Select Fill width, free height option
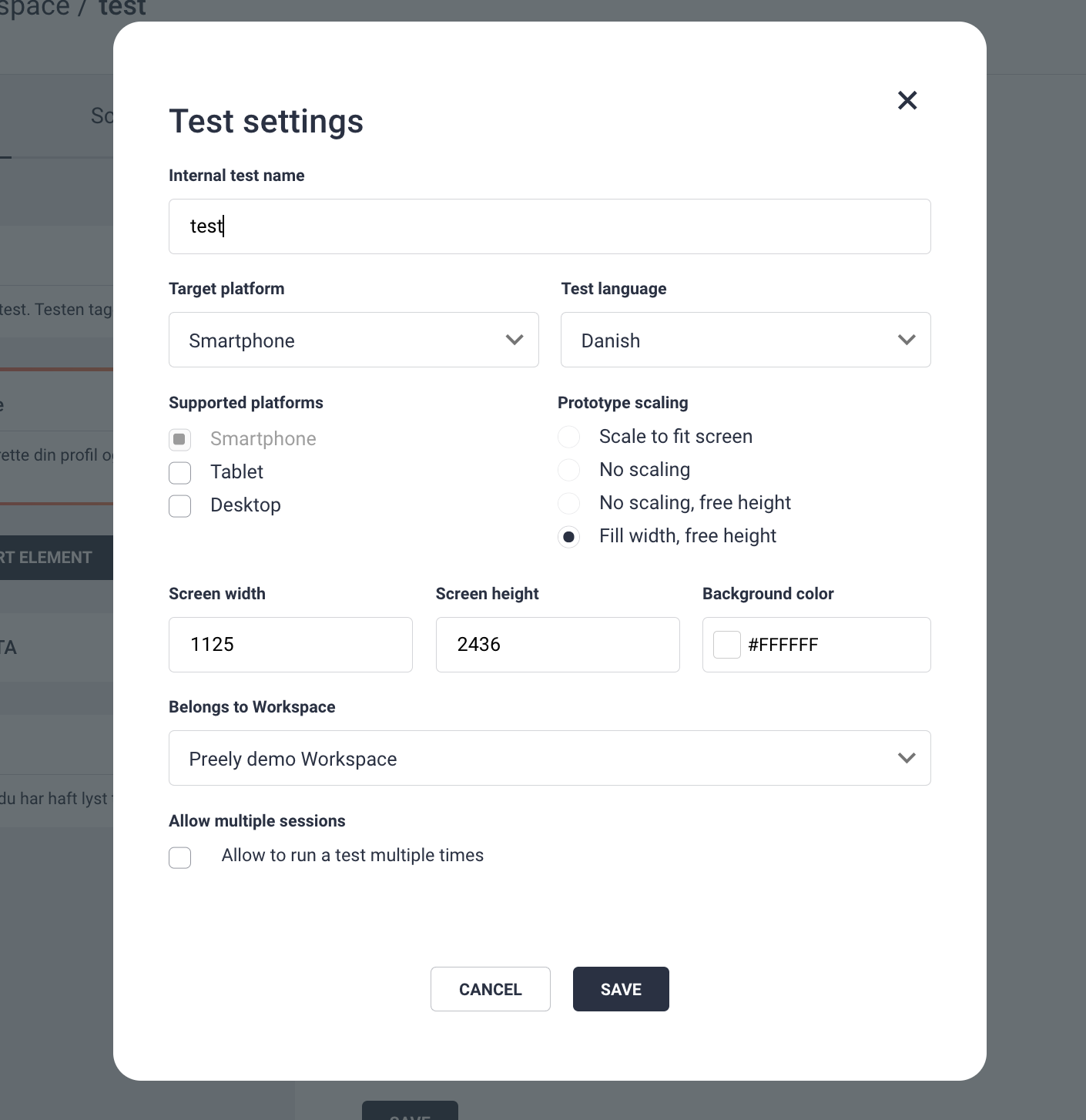Viewport: 1086px width, 1120px height. pyautogui.click(x=569, y=536)
